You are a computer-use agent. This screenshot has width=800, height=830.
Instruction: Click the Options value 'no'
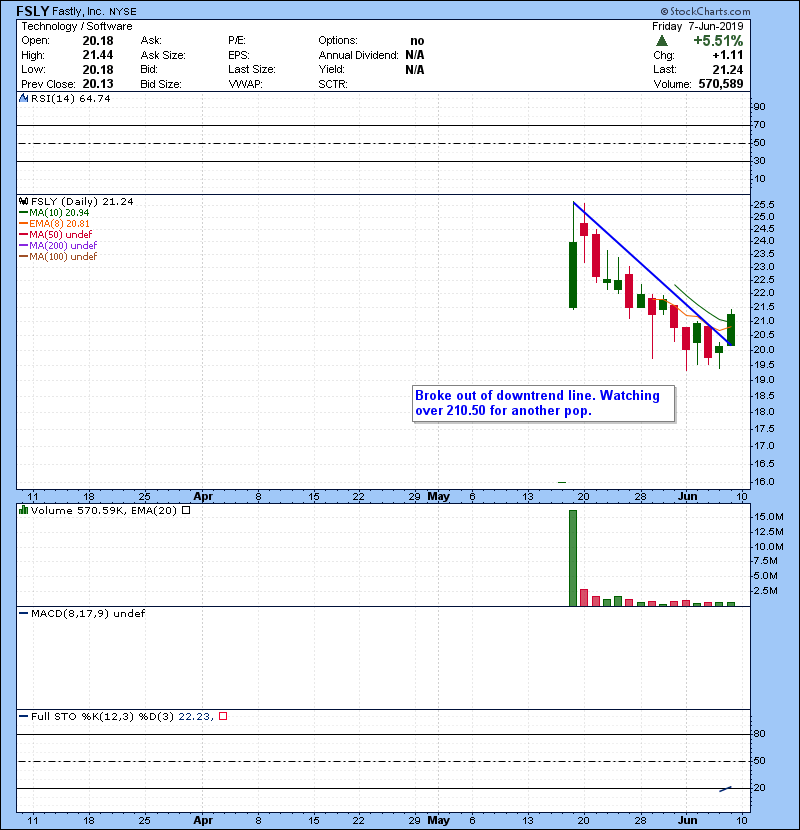point(417,41)
